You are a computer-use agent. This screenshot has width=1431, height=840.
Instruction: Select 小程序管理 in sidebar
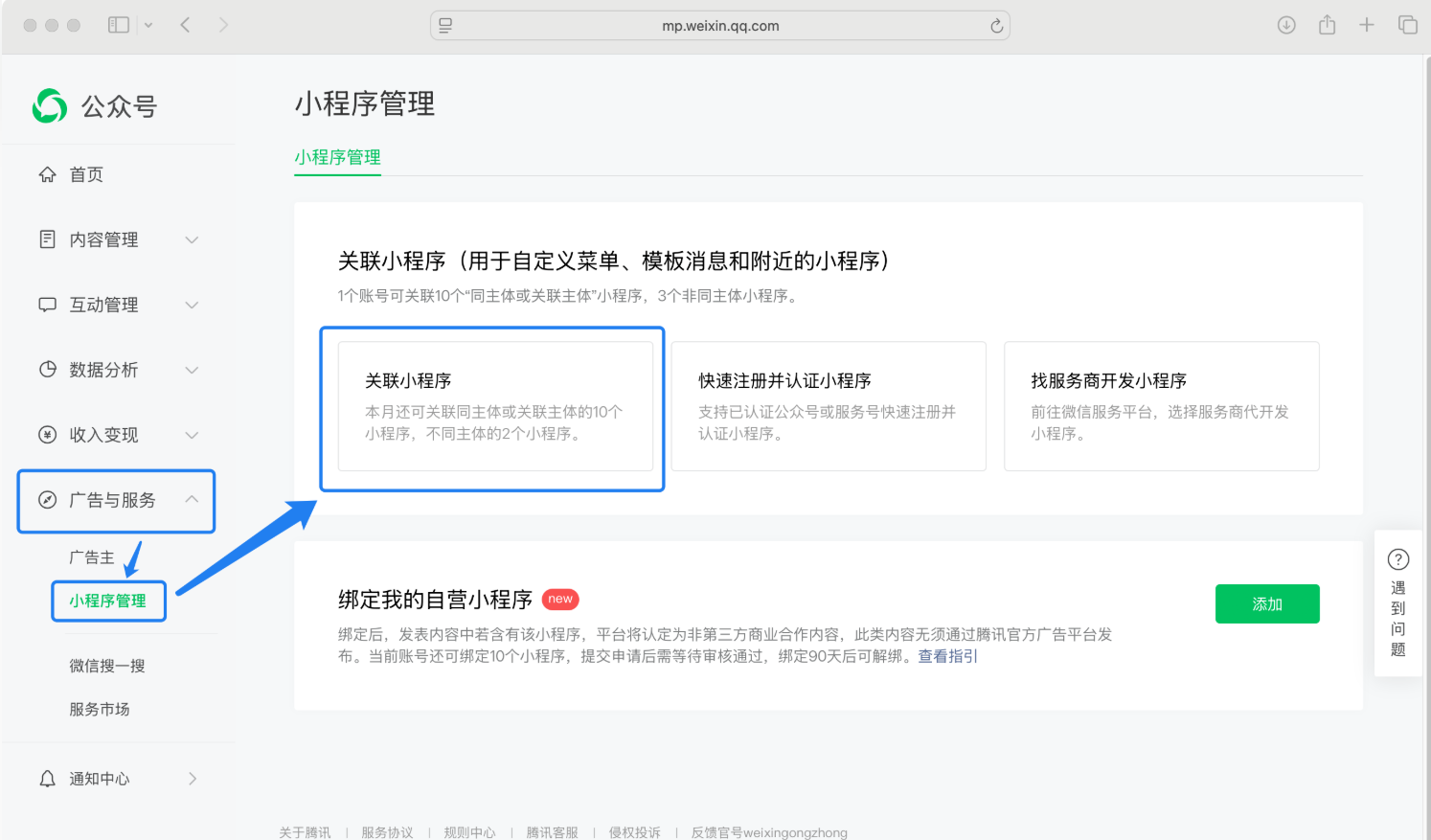pos(107,601)
